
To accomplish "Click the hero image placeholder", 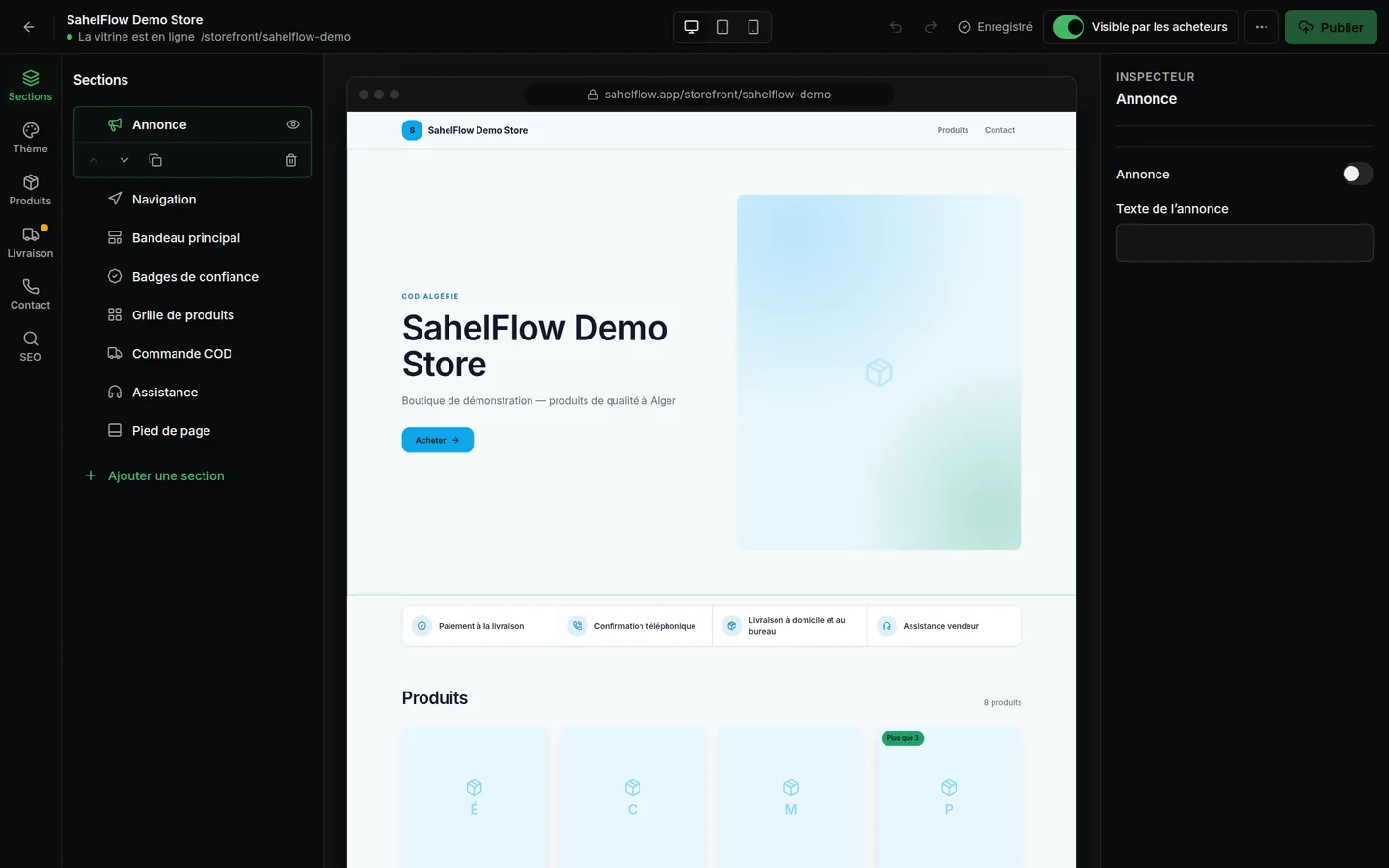I will 879,372.
